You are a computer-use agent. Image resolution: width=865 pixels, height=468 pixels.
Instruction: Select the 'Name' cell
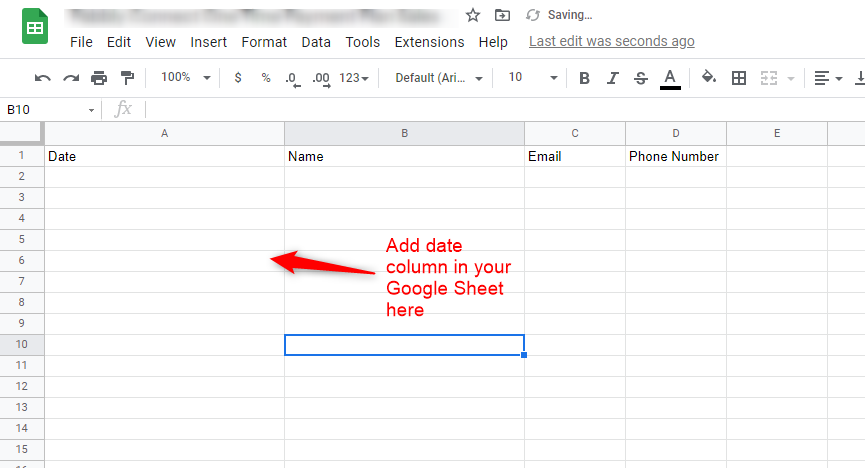tap(404, 156)
